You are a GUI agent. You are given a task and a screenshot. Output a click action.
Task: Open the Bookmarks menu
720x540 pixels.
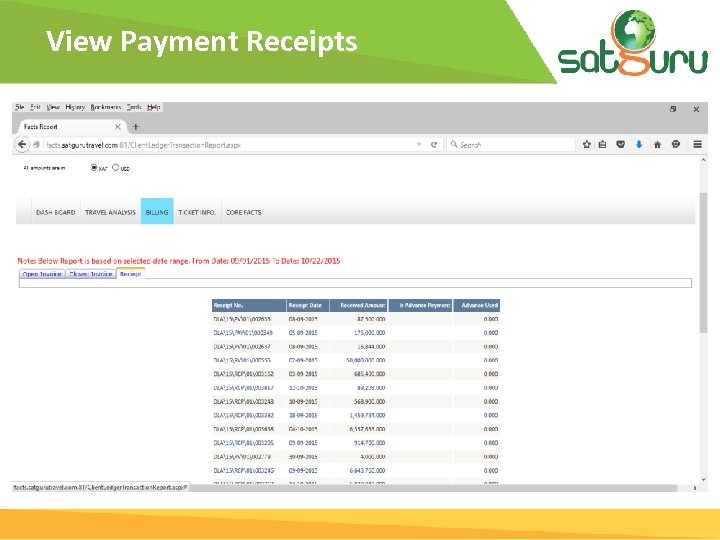click(106, 107)
